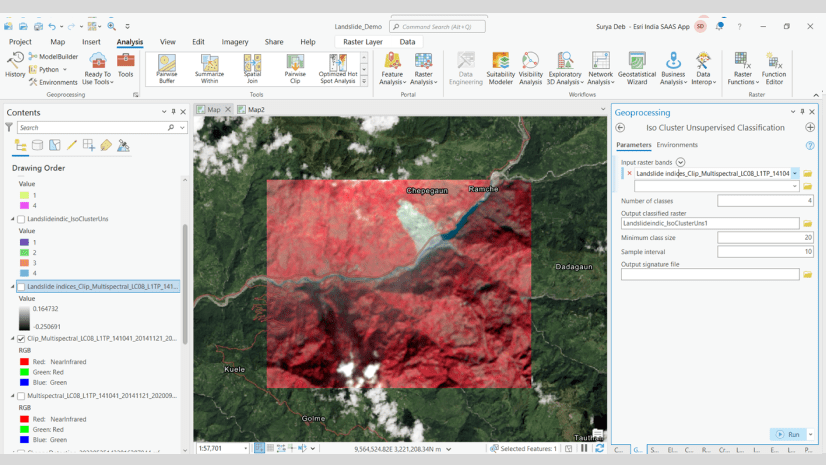
Task: Open the Project tab
Action: [20, 42]
